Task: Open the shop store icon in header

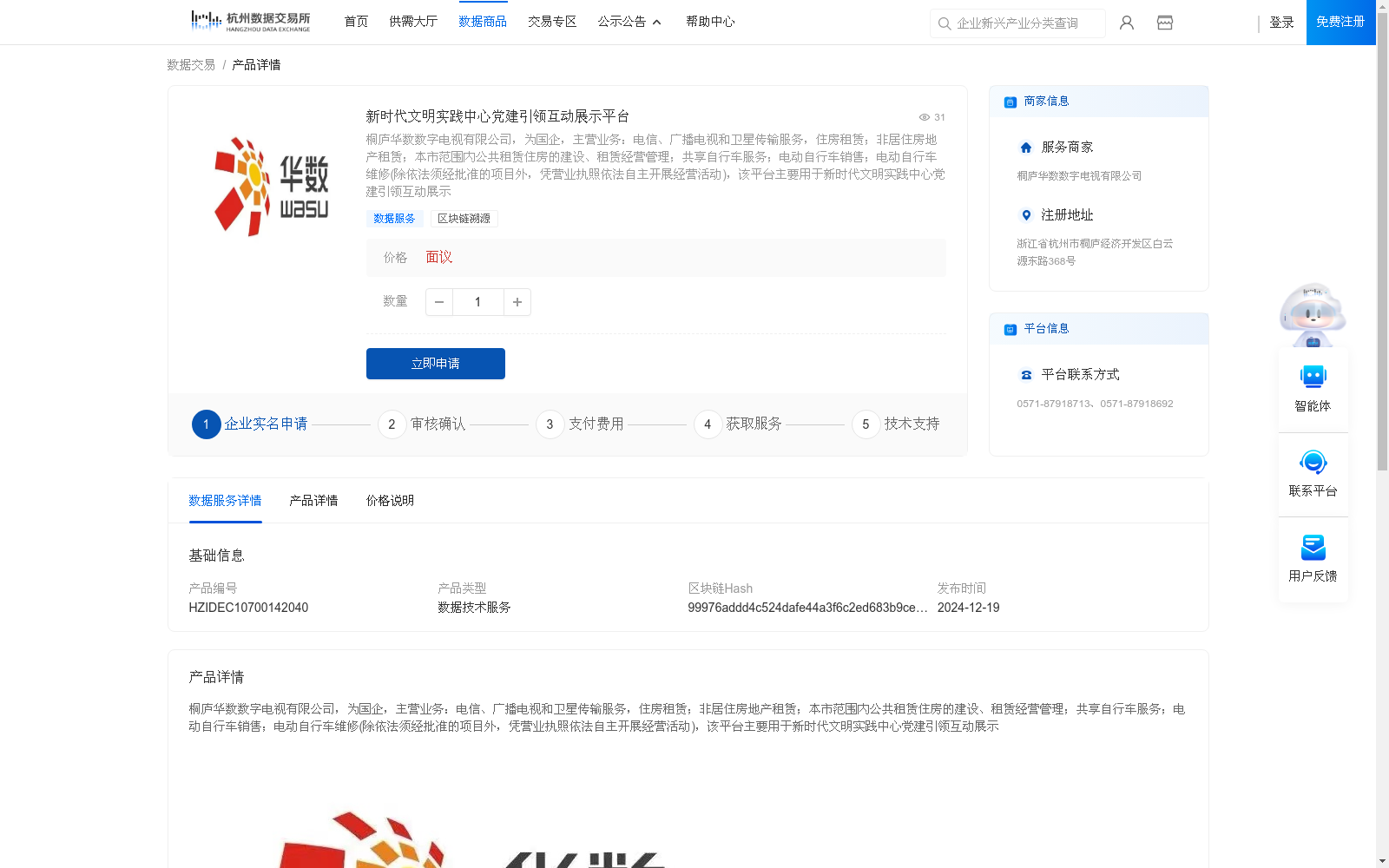Action: tap(1165, 23)
